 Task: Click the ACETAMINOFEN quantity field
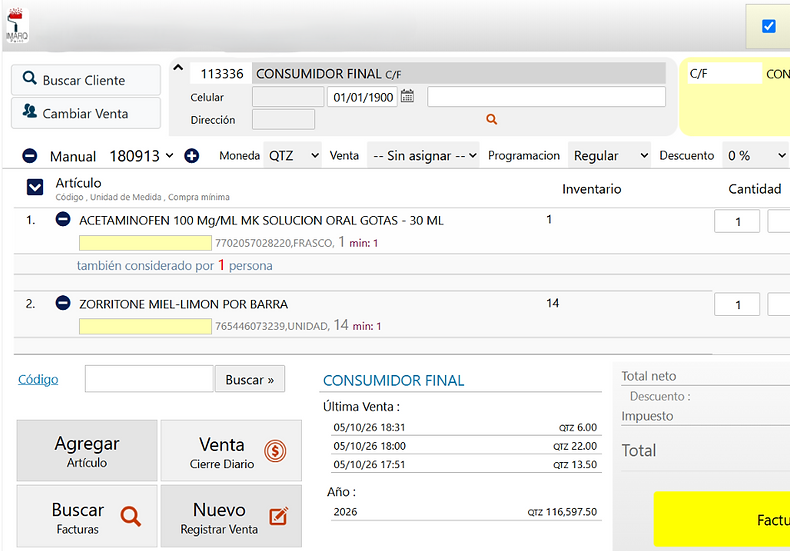[737, 221]
